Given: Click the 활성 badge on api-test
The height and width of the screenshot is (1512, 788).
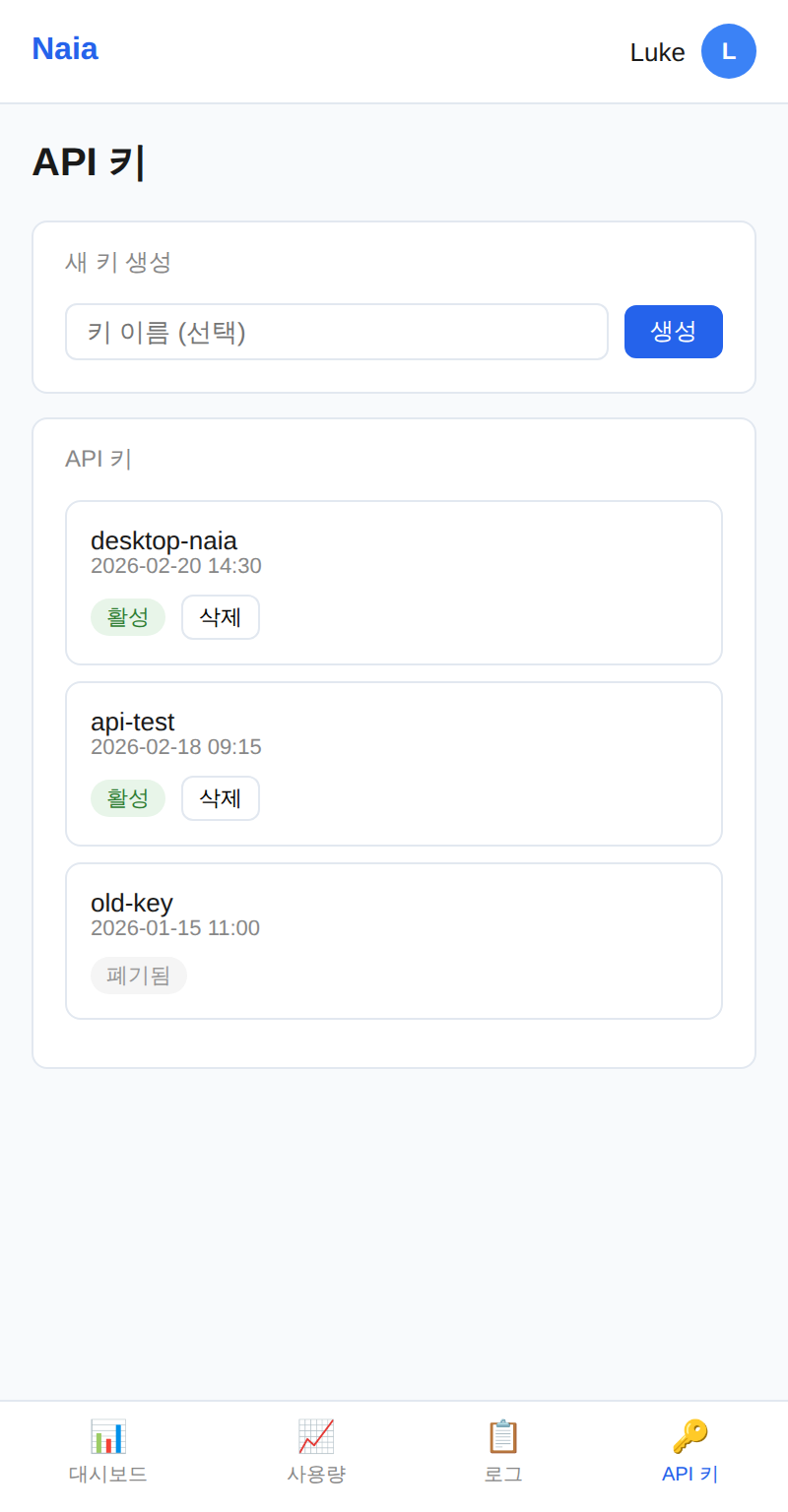Looking at the screenshot, I should pyautogui.click(x=128, y=798).
